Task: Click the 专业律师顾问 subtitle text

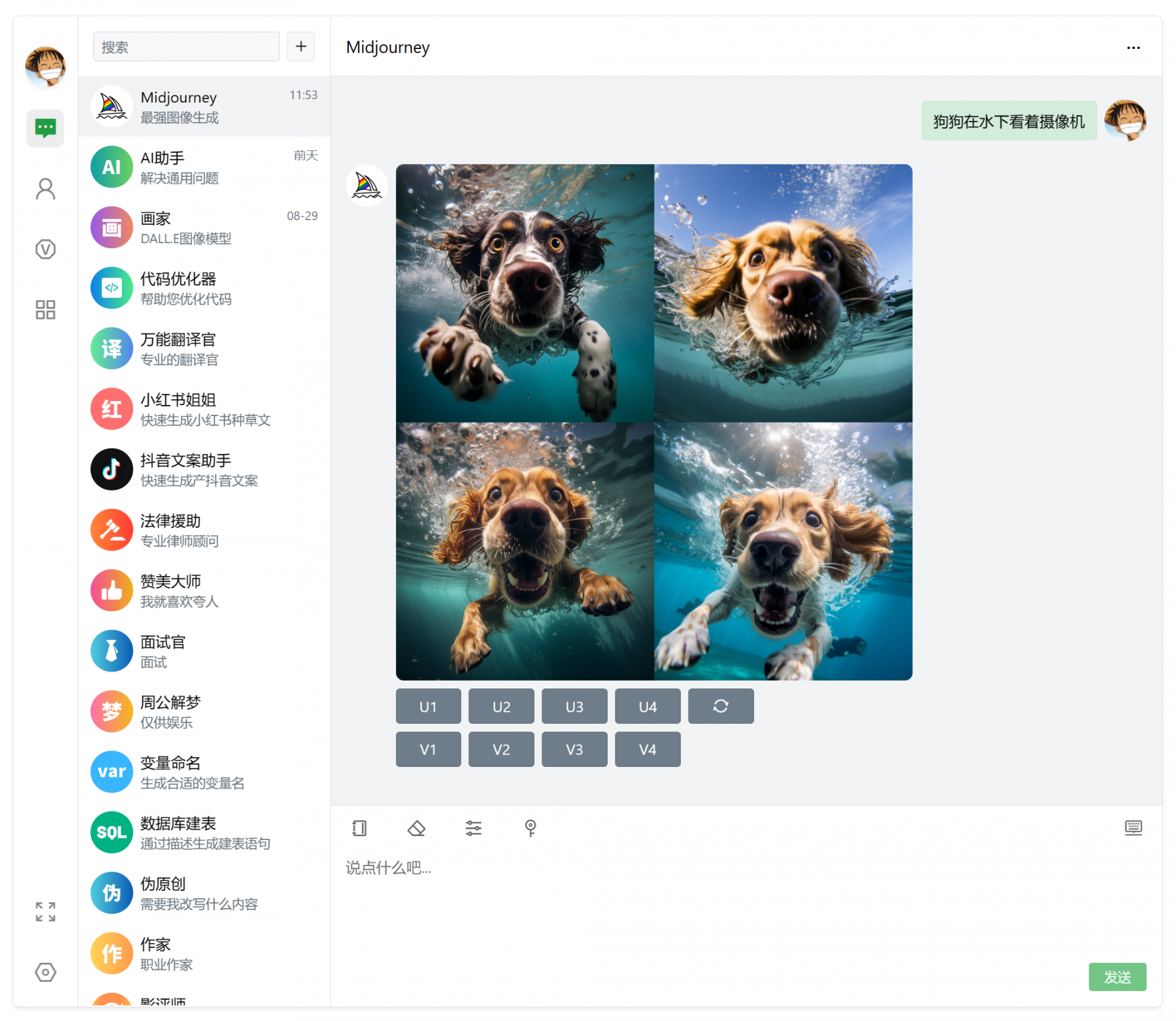Action: coord(180,542)
